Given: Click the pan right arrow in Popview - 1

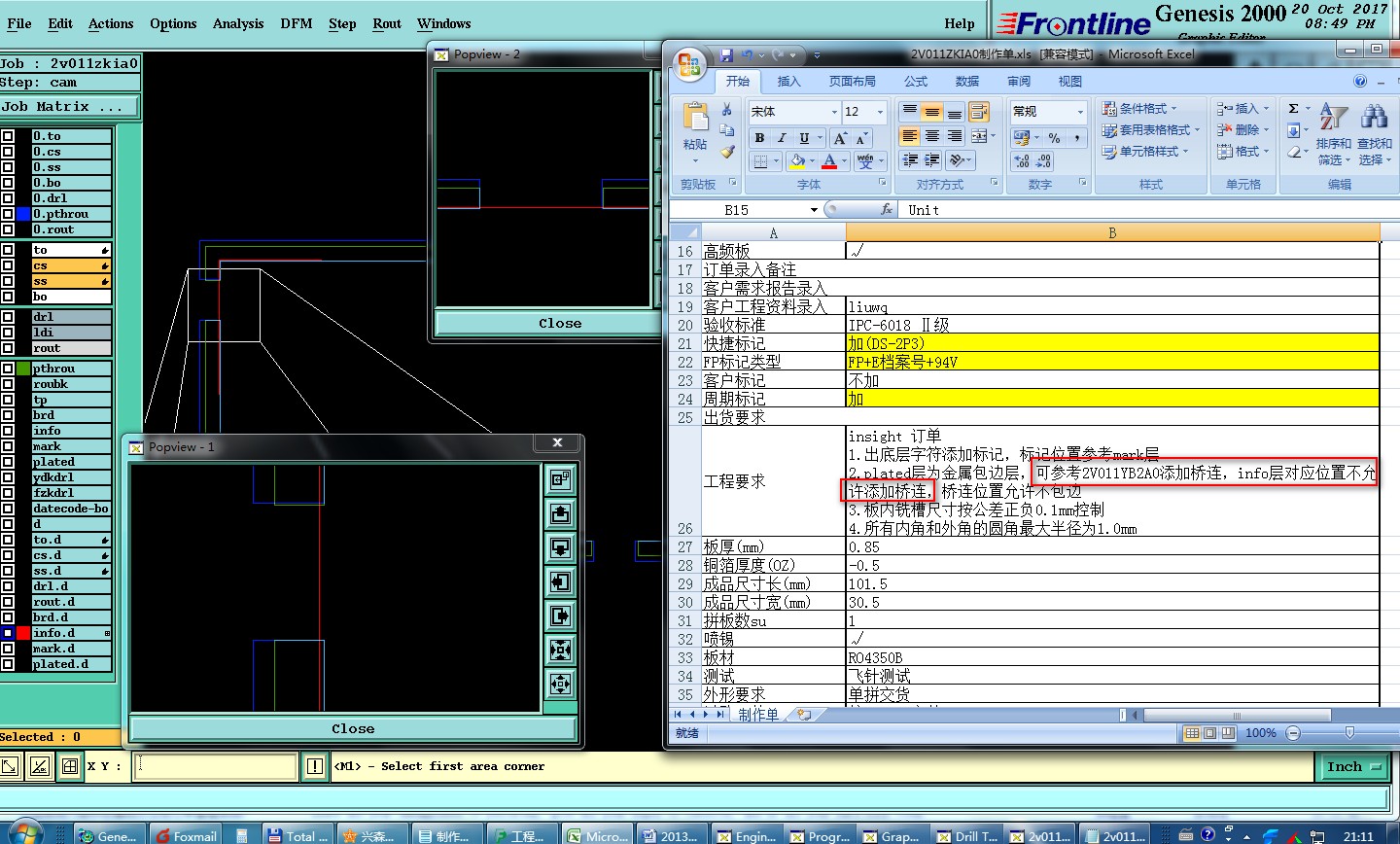Looking at the screenshot, I should tap(561, 615).
